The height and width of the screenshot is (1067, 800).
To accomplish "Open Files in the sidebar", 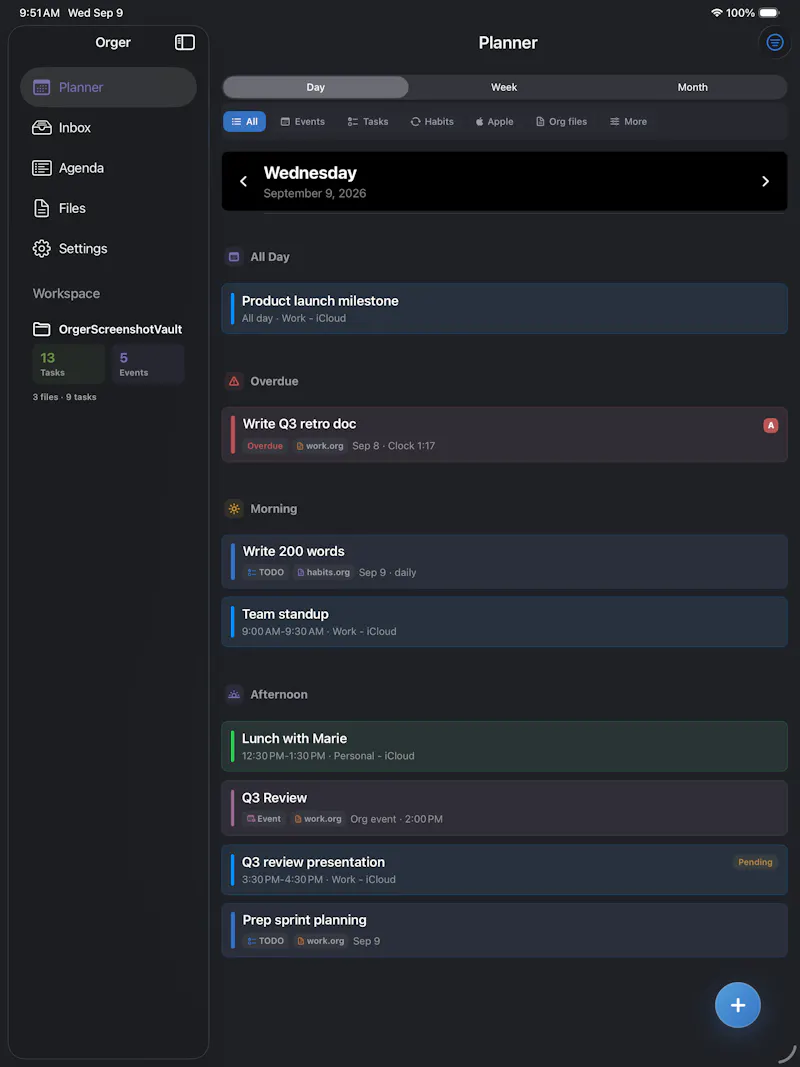I will click(108, 208).
